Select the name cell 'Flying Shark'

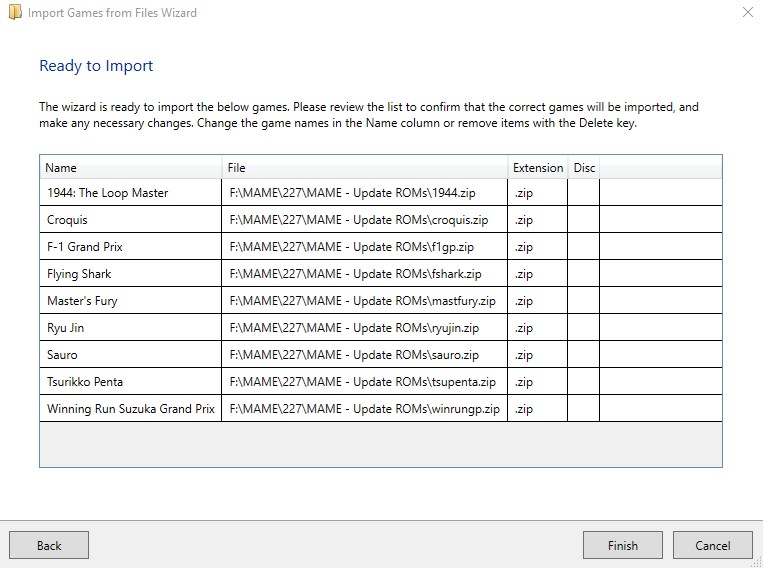[x=130, y=274]
